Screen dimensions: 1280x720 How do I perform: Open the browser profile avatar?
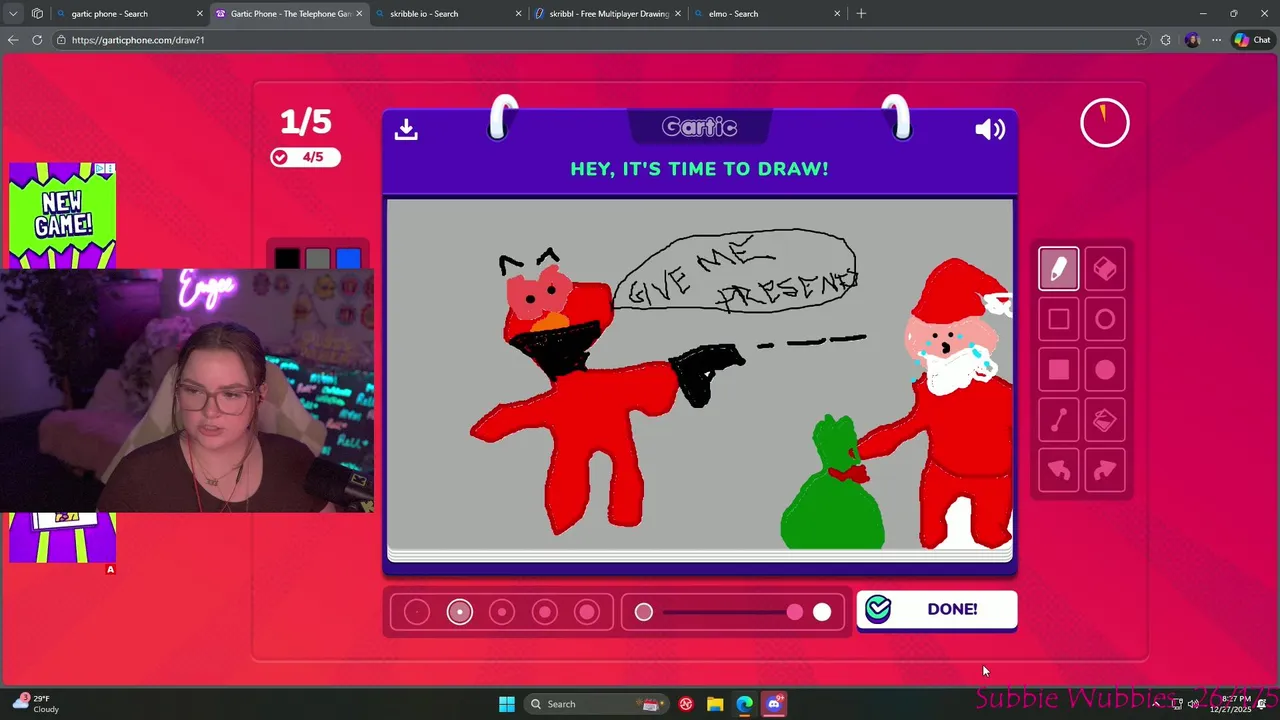(x=1192, y=40)
